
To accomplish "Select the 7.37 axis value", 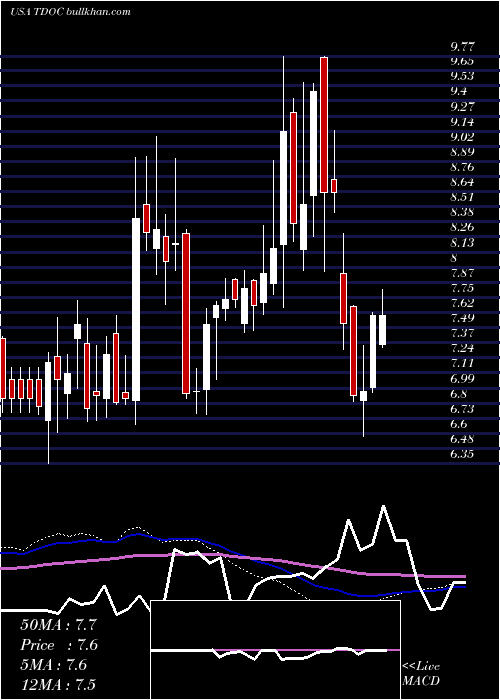I will pyautogui.click(x=463, y=333).
